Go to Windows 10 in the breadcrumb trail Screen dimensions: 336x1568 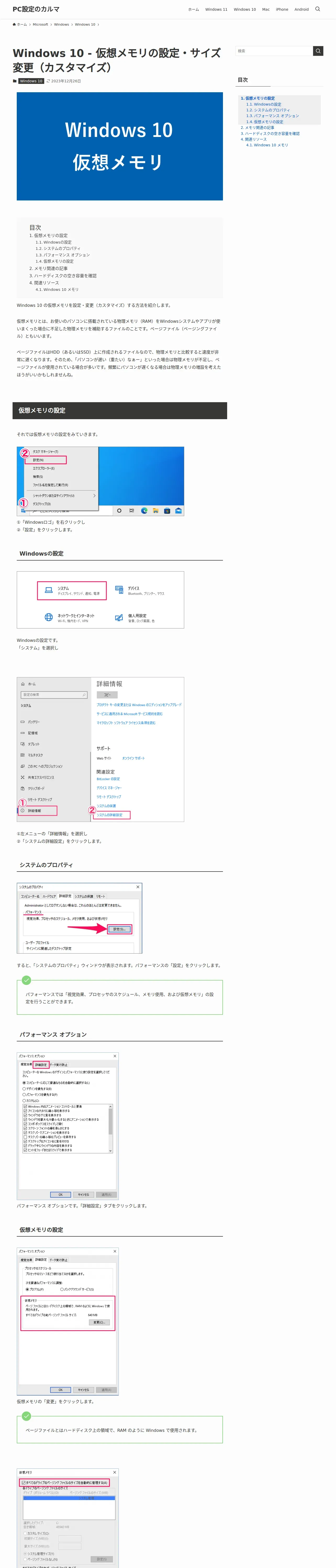(x=85, y=24)
